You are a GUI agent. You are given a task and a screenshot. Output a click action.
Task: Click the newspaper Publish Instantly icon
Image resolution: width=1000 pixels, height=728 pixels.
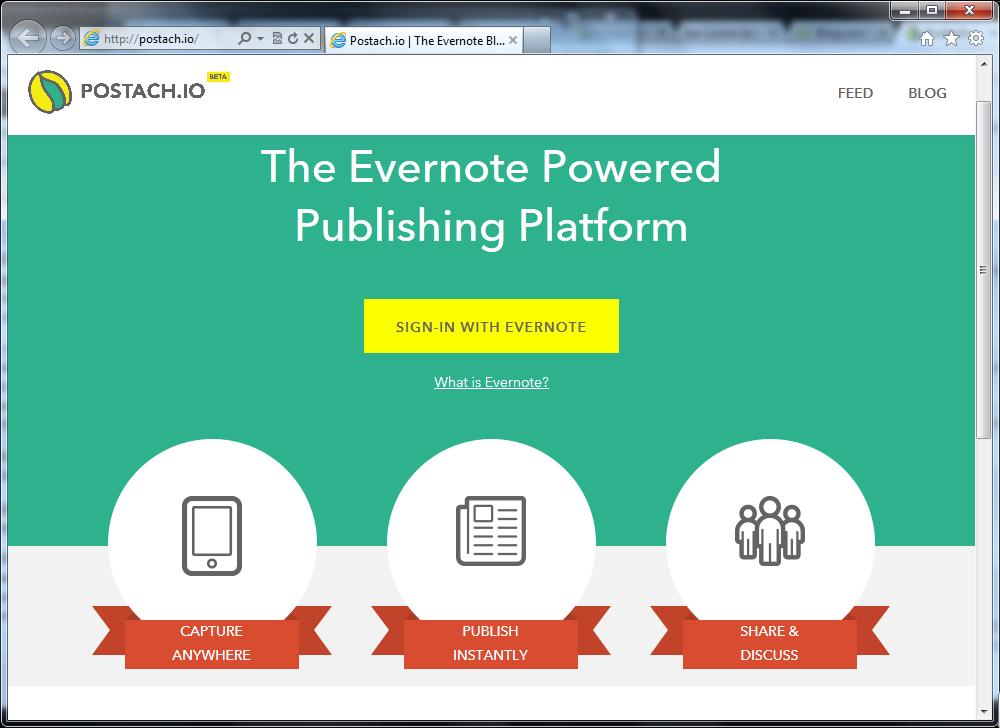tap(490, 530)
